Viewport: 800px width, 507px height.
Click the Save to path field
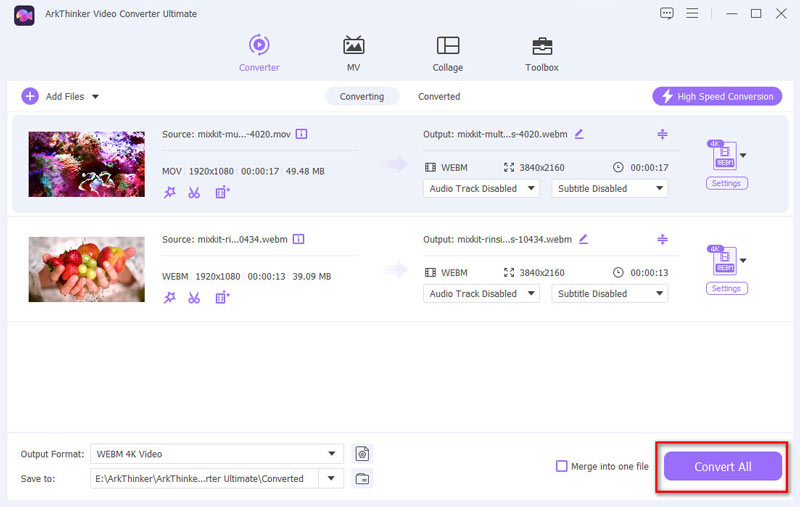[x=205, y=478]
